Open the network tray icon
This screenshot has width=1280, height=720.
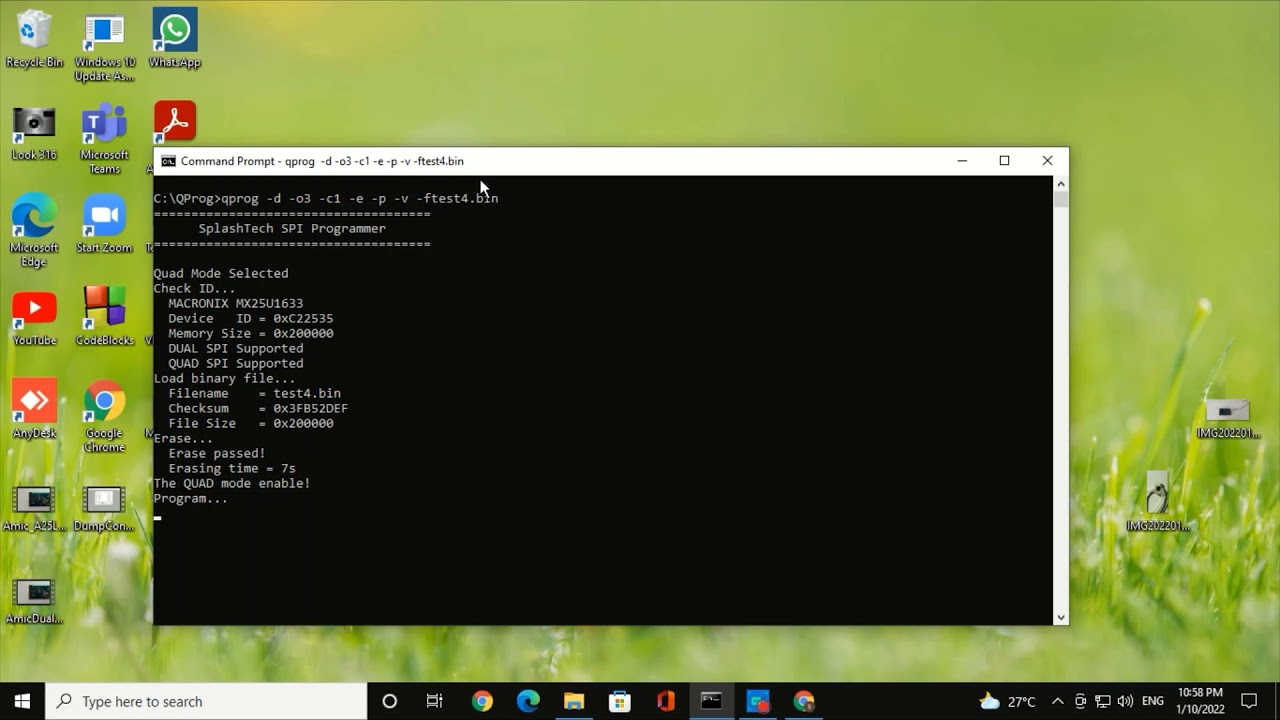[1103, 701]
